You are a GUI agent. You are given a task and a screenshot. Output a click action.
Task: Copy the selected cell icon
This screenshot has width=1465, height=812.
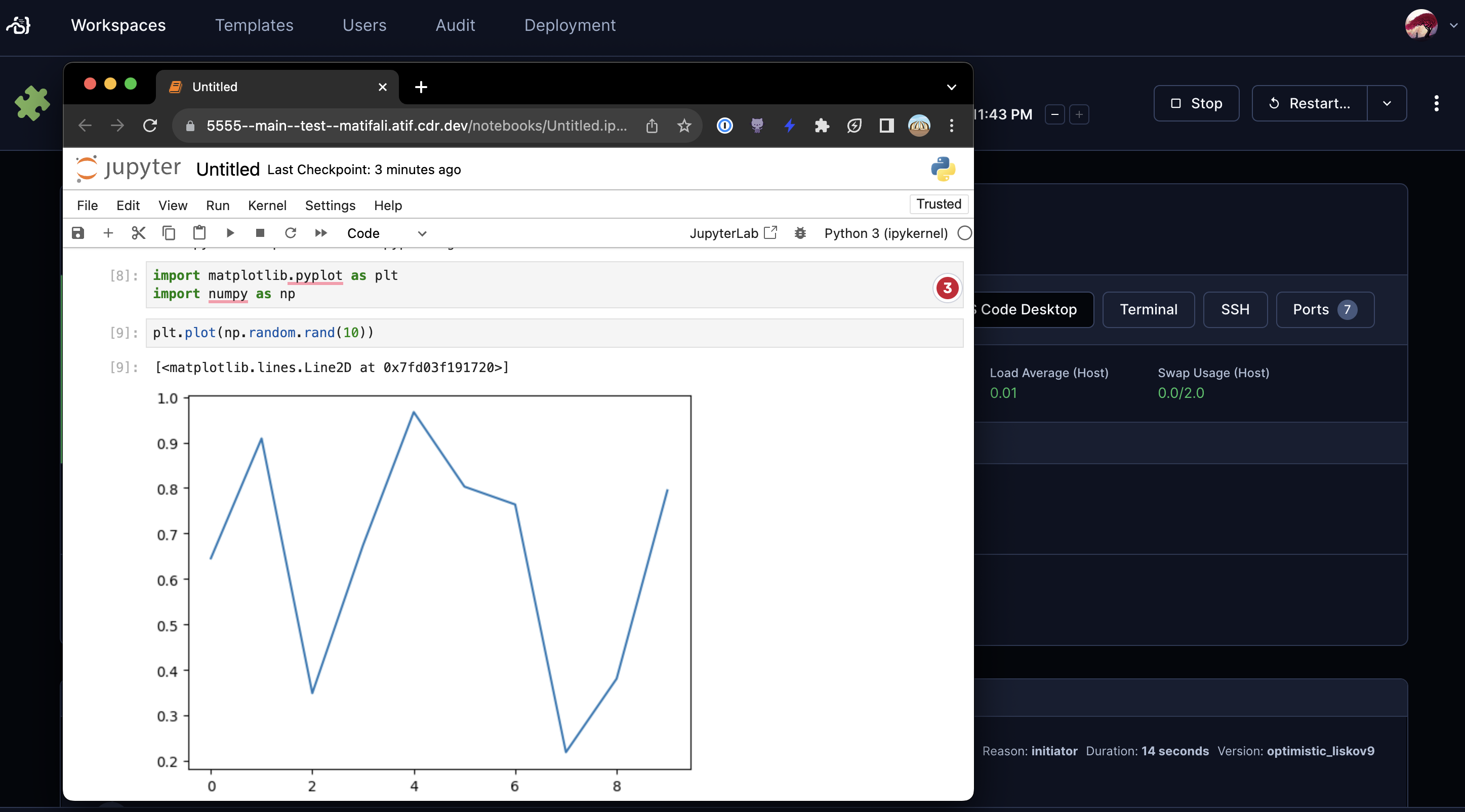[x=169, y=233]
